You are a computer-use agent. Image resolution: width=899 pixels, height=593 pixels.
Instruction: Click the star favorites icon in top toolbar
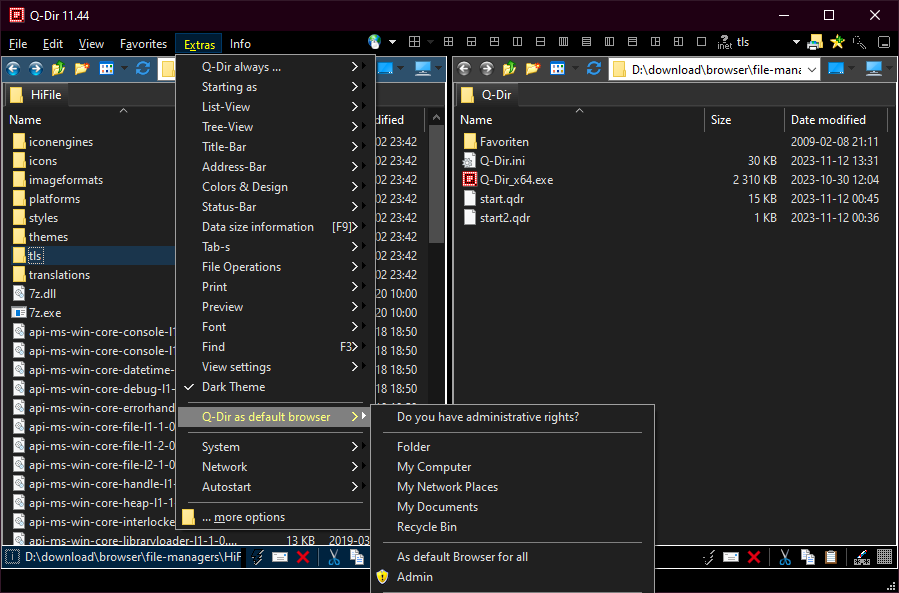tap(837, 43)
